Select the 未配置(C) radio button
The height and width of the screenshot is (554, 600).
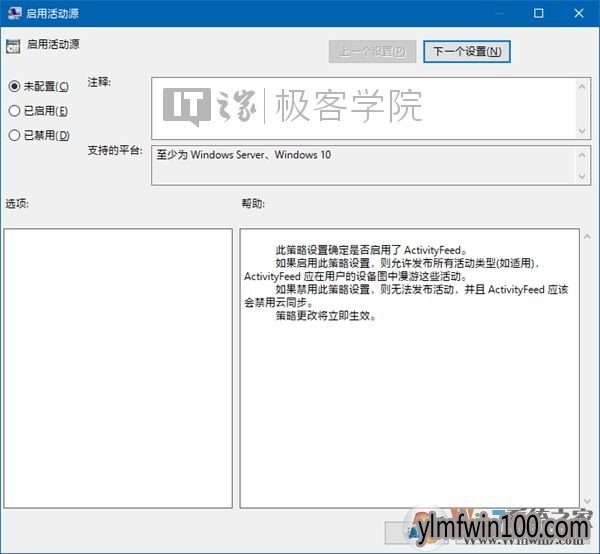[x=15, y=86]
